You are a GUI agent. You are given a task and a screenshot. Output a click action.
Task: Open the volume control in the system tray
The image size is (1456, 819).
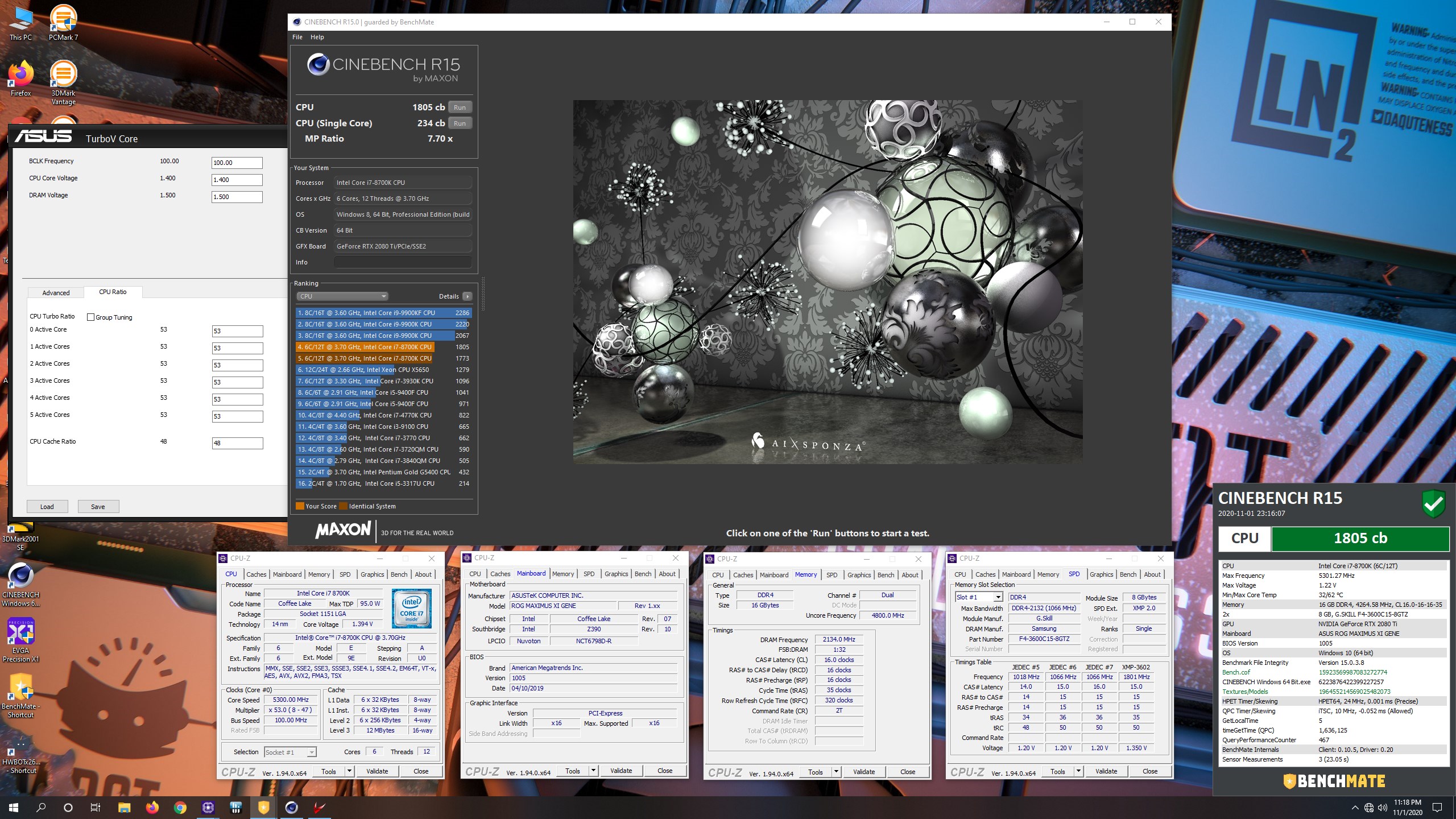click(1383, 808)
